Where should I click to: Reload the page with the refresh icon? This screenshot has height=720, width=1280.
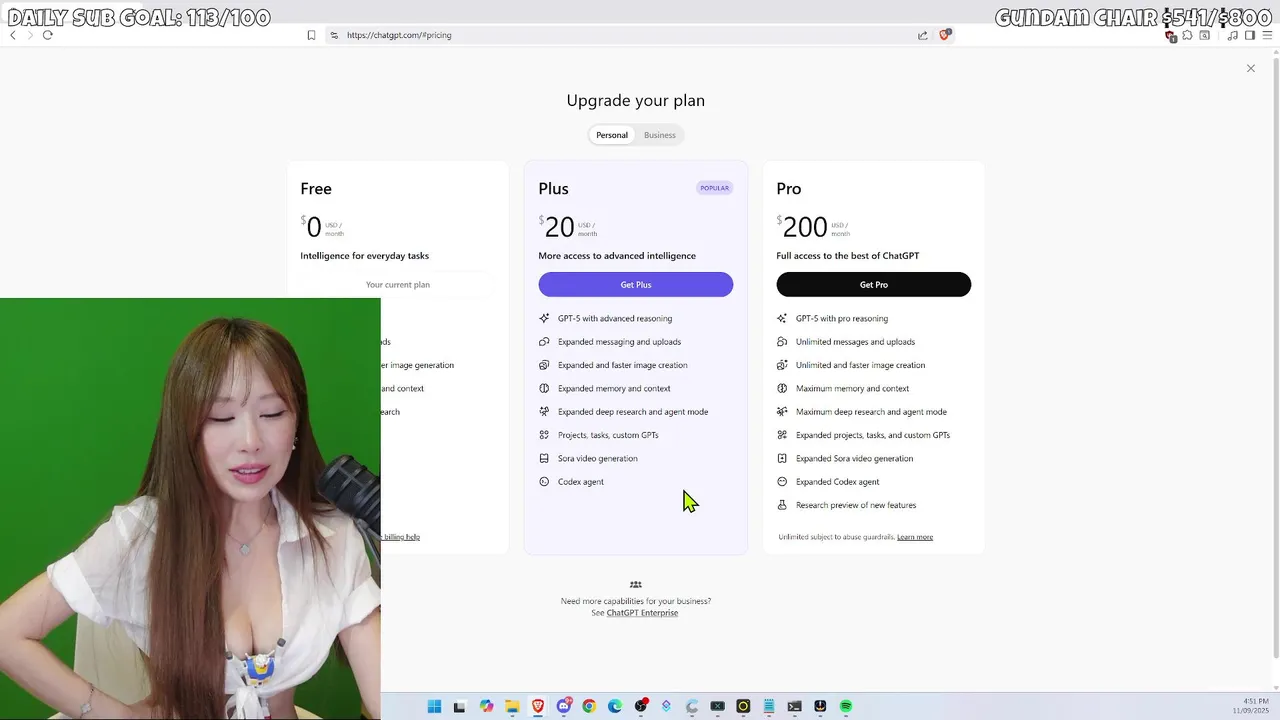pos(47,35)
